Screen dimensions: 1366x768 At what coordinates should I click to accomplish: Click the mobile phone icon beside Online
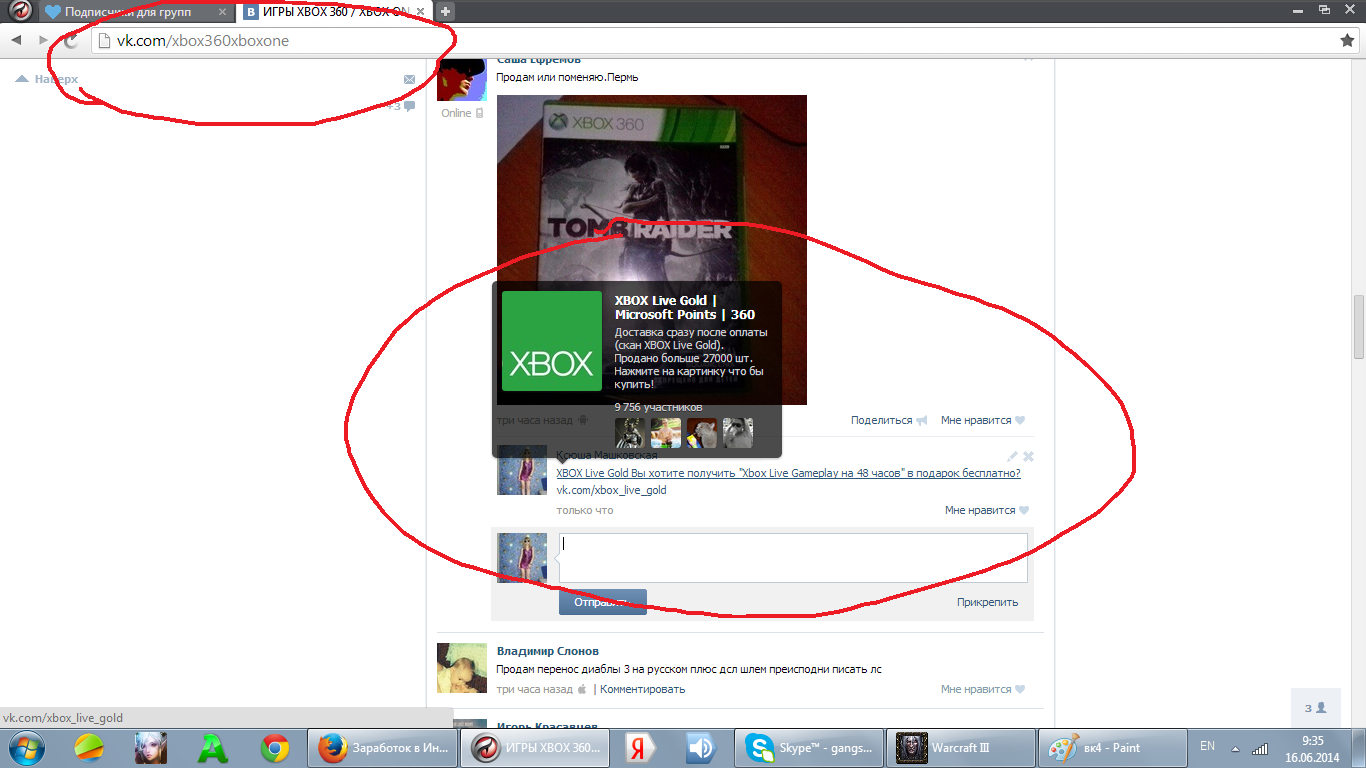point(480,113)
